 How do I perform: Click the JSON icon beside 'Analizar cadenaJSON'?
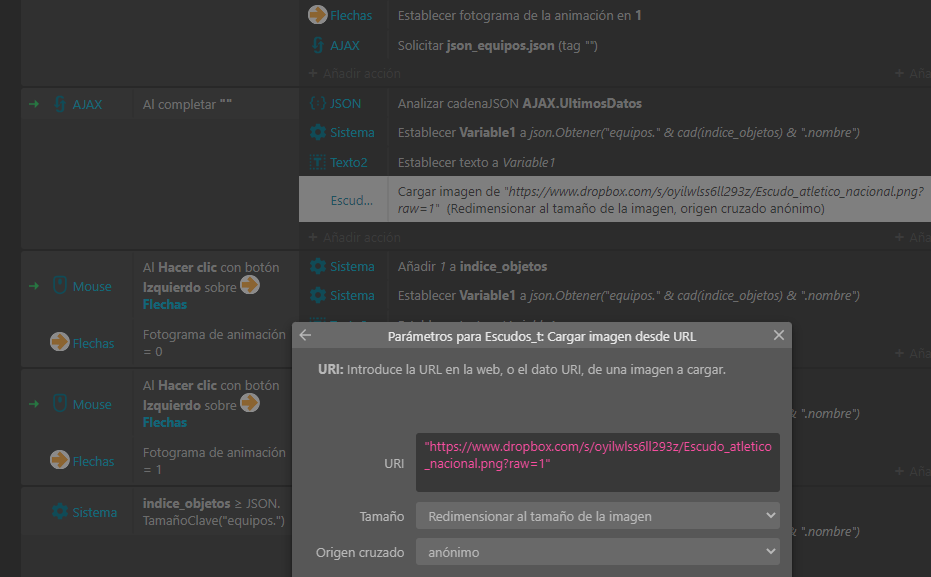[x=318, y=103]
